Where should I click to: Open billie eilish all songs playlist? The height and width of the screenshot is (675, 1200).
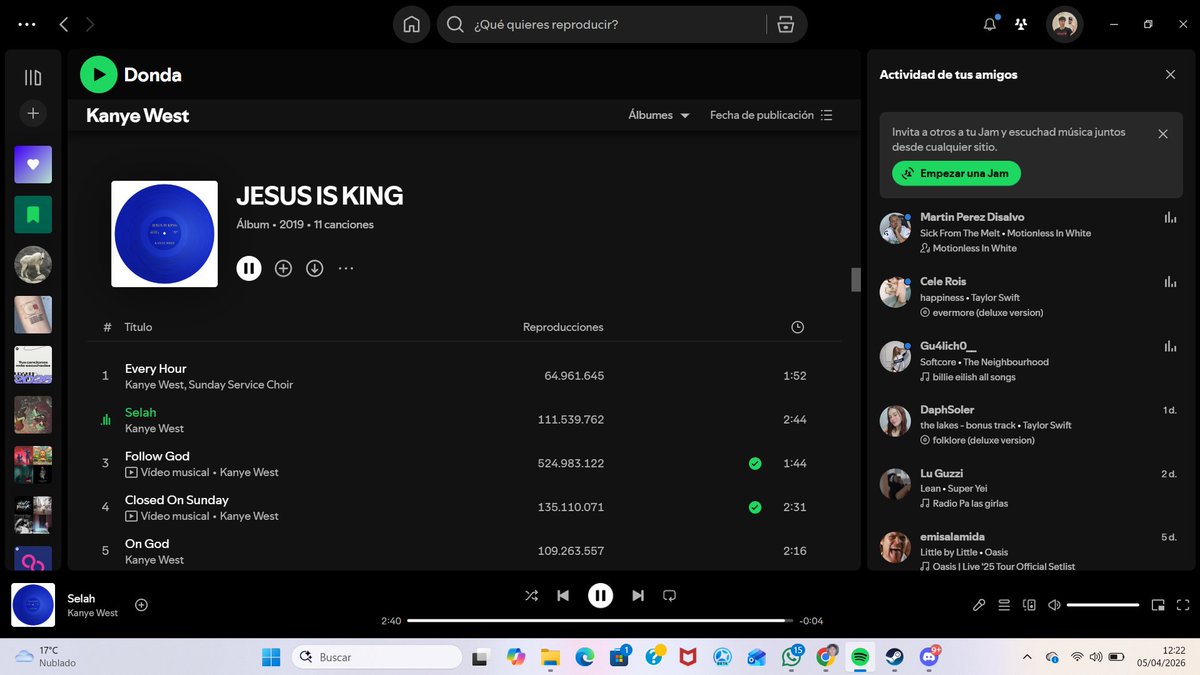coord(974,377)
